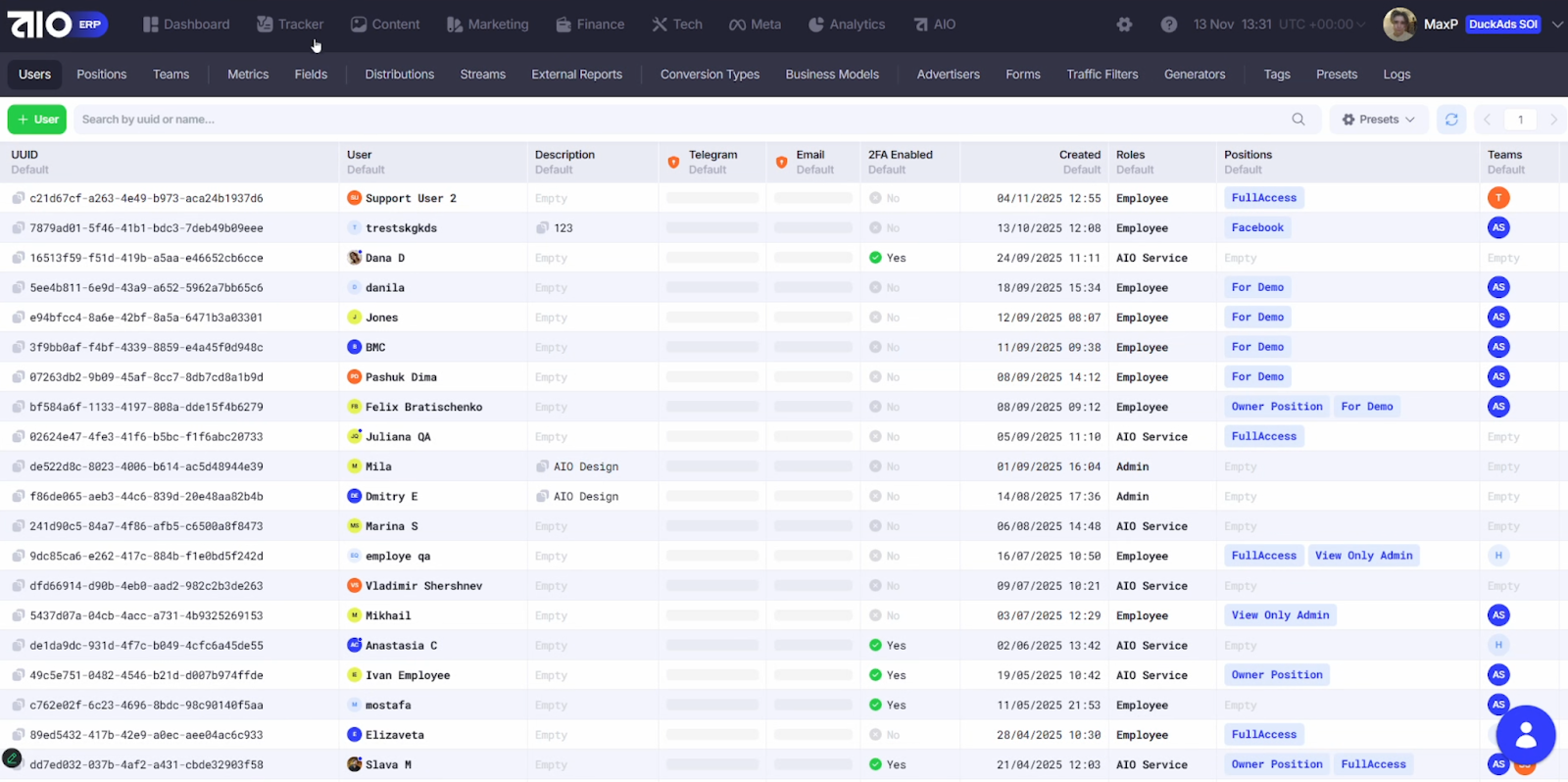This screenshot has width=1568, height=782.
Task: Click the search by uuid or name field
Action: click(x=676, y=120)
